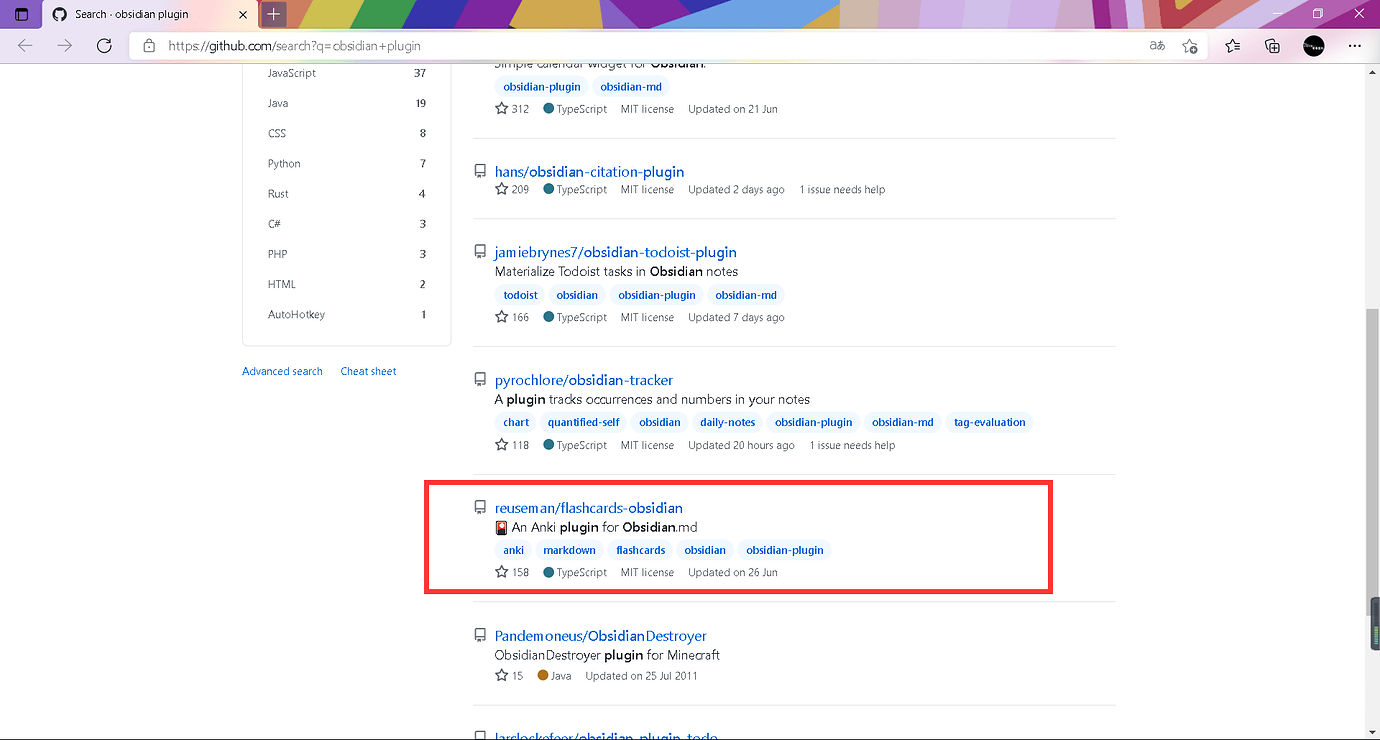Click the tag-evaluation topic tag
Image resolution: width=1380 pixels, height=740 pixels.
[989, 422]
